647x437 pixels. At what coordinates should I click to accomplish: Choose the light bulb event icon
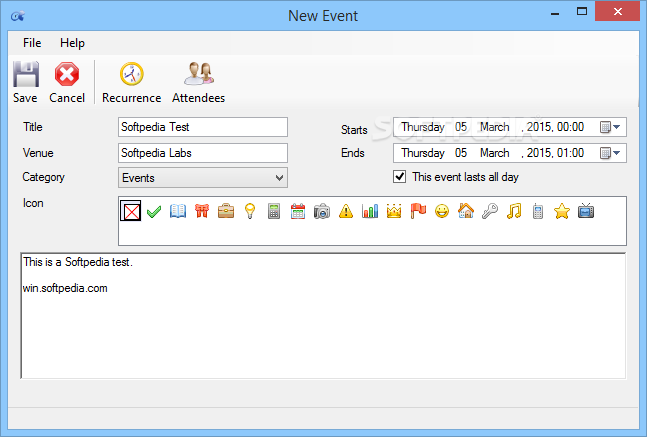pyautogui.click(x=250, y=211)
